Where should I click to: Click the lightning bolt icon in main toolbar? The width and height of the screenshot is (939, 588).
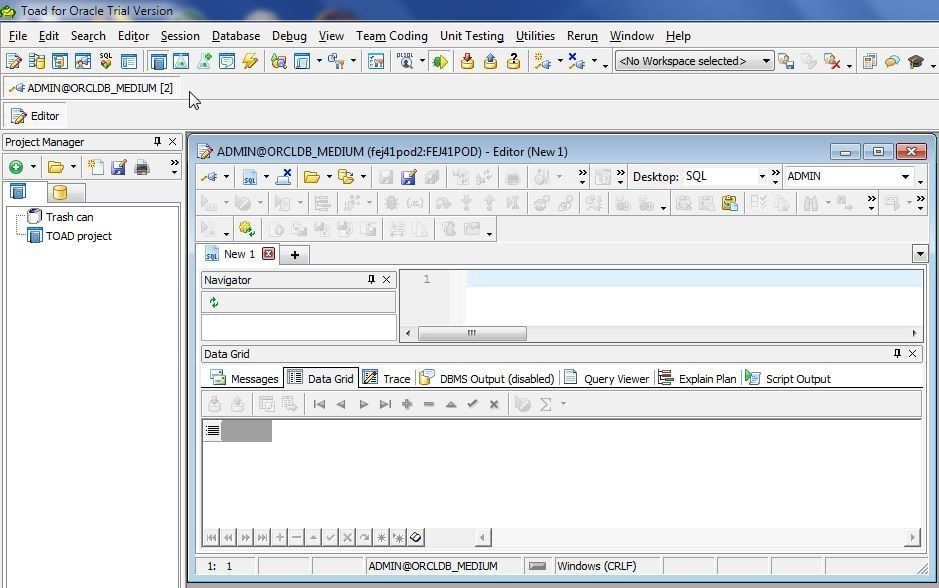click(x=250, y=61)
